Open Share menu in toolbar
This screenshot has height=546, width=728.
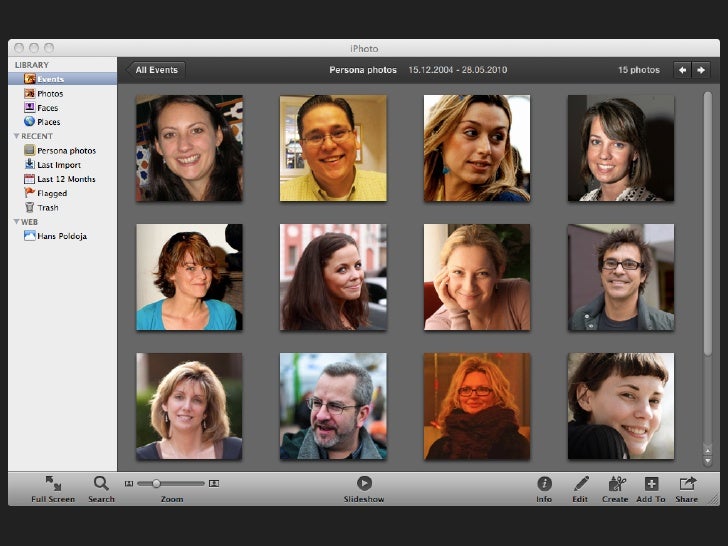tap(687, 489)
